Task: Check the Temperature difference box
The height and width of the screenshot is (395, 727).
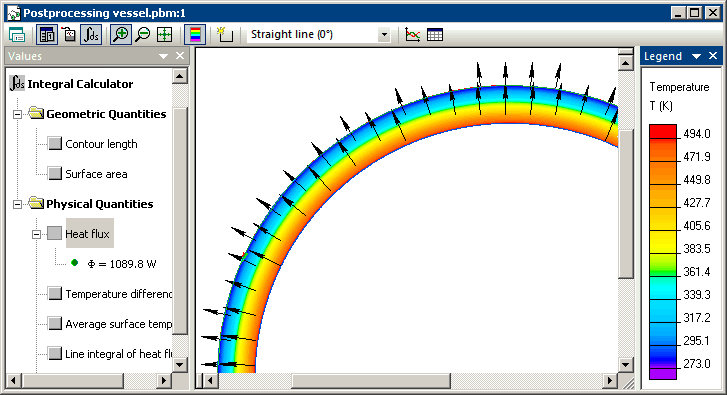Action: [55, 293]
